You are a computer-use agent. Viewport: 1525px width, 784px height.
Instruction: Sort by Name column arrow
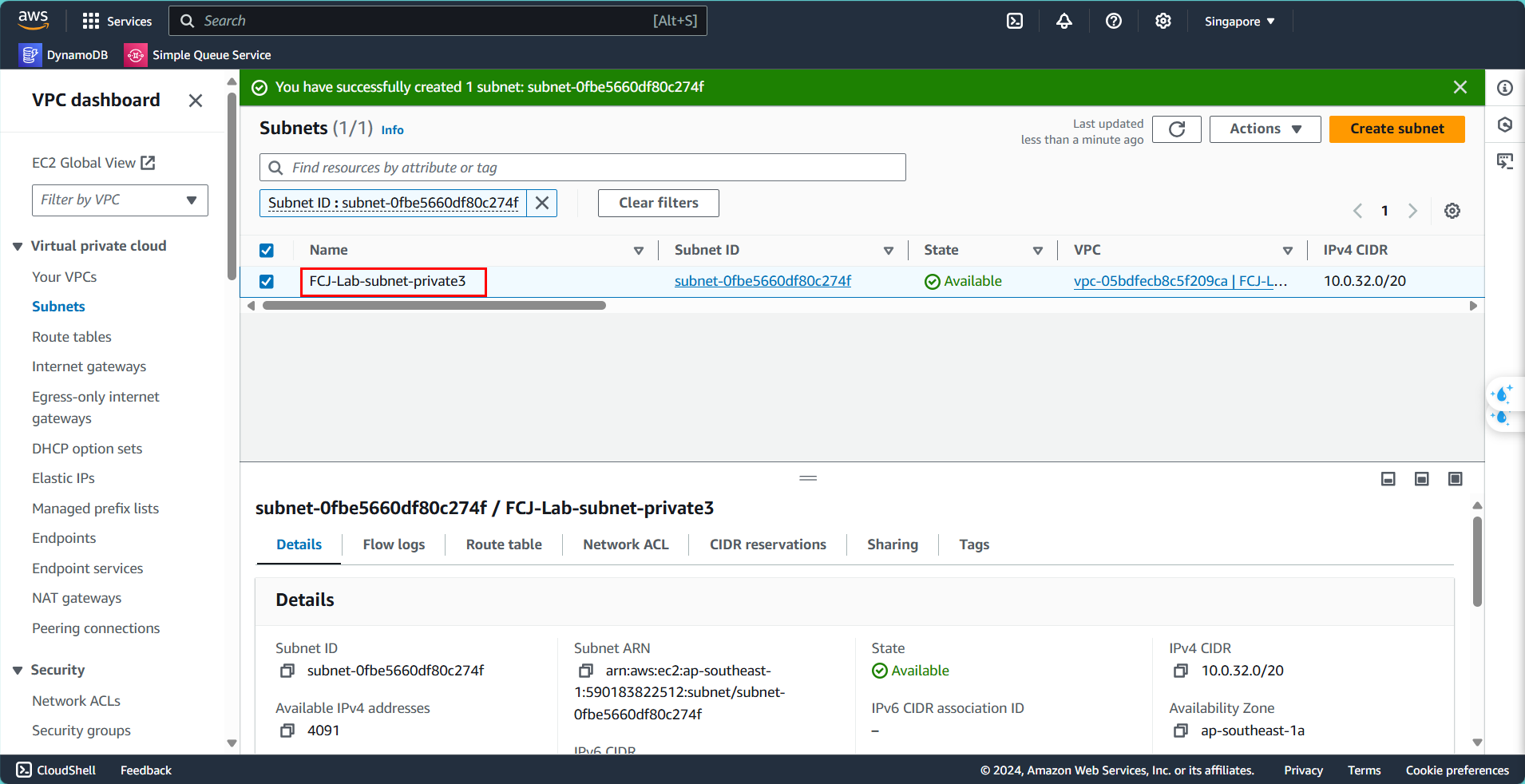pyautogui.click(x=639, y=251)
